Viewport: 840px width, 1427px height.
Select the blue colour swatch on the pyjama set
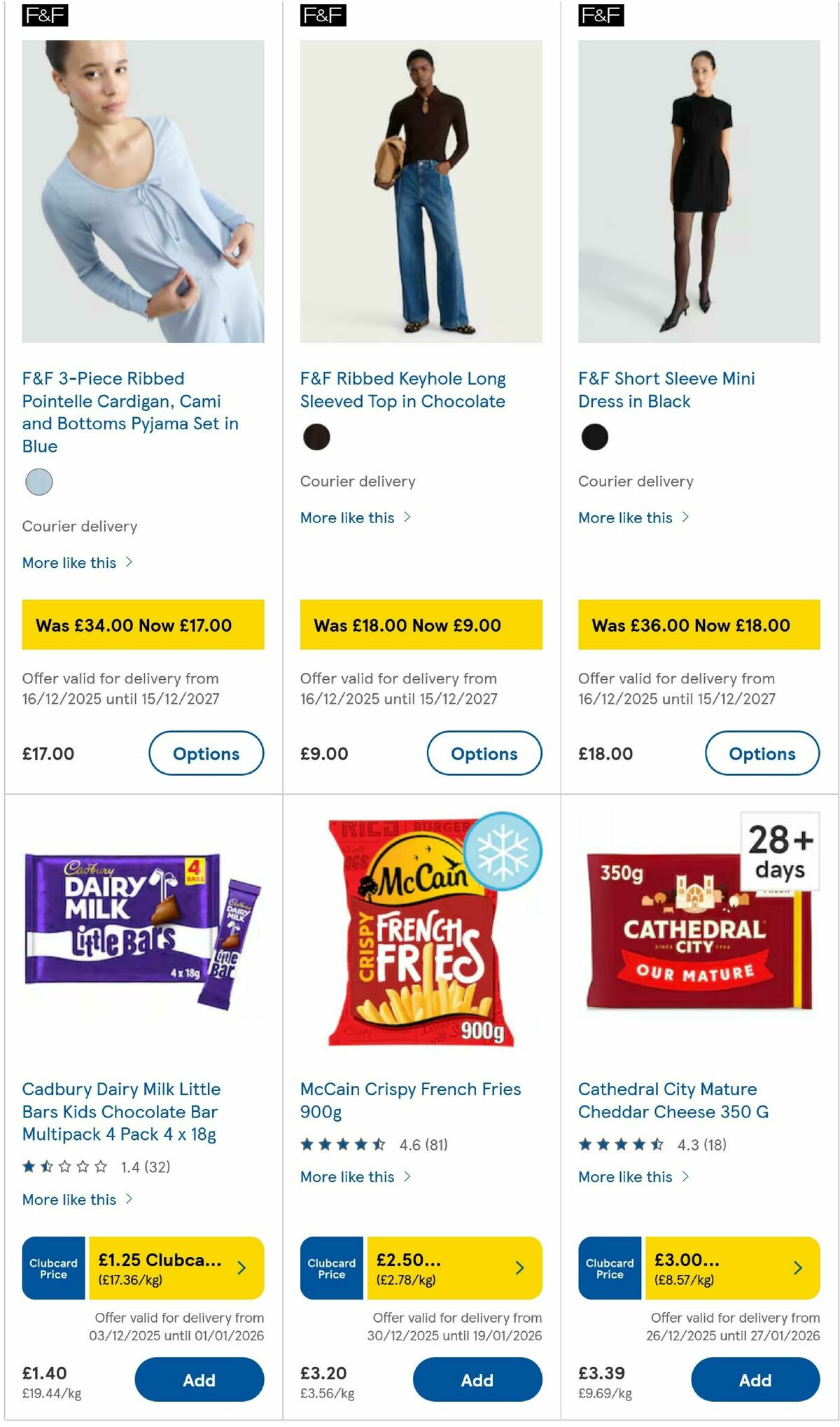[x=40, y=482]
